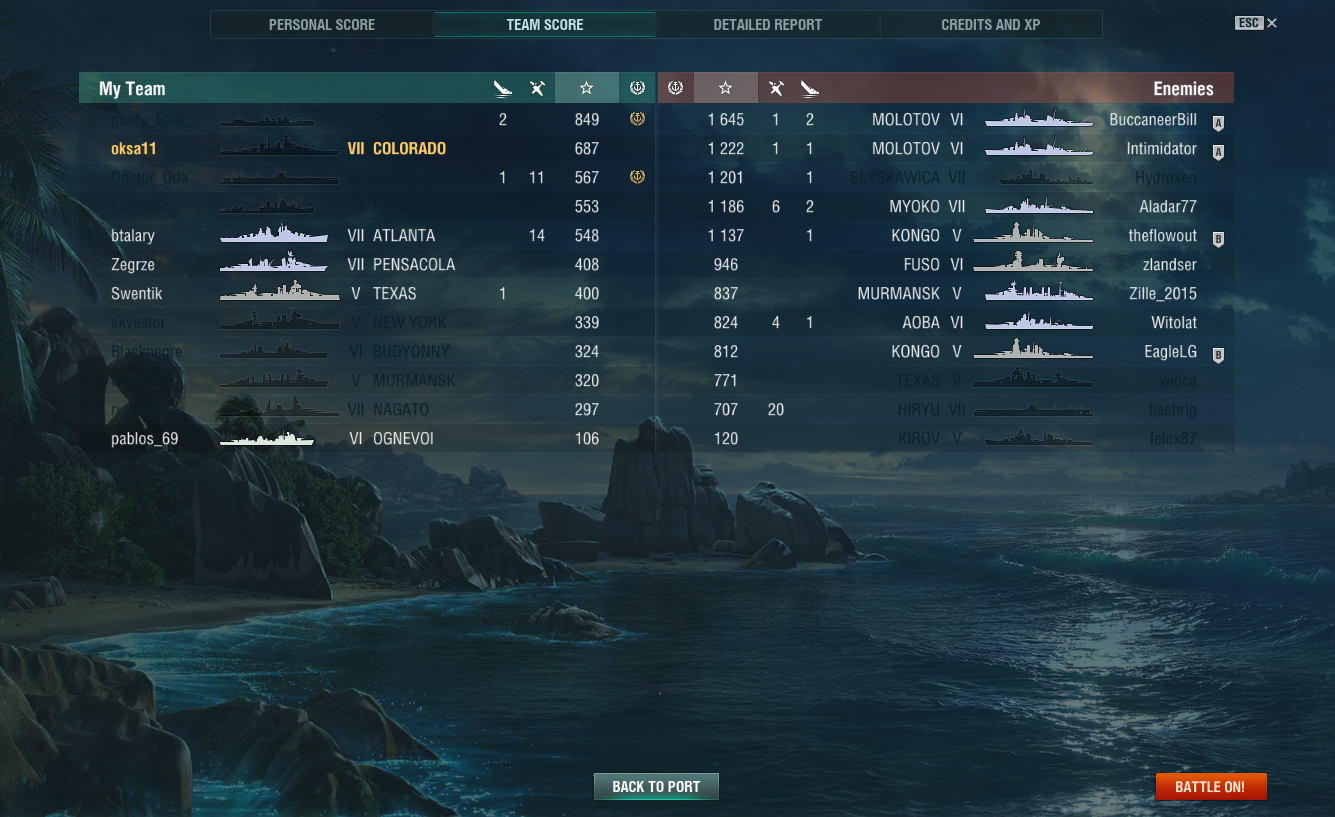Sort My Team by achievements medal icon
The width and height of the screenshot is (1335, 817).
tap(637, 88)
